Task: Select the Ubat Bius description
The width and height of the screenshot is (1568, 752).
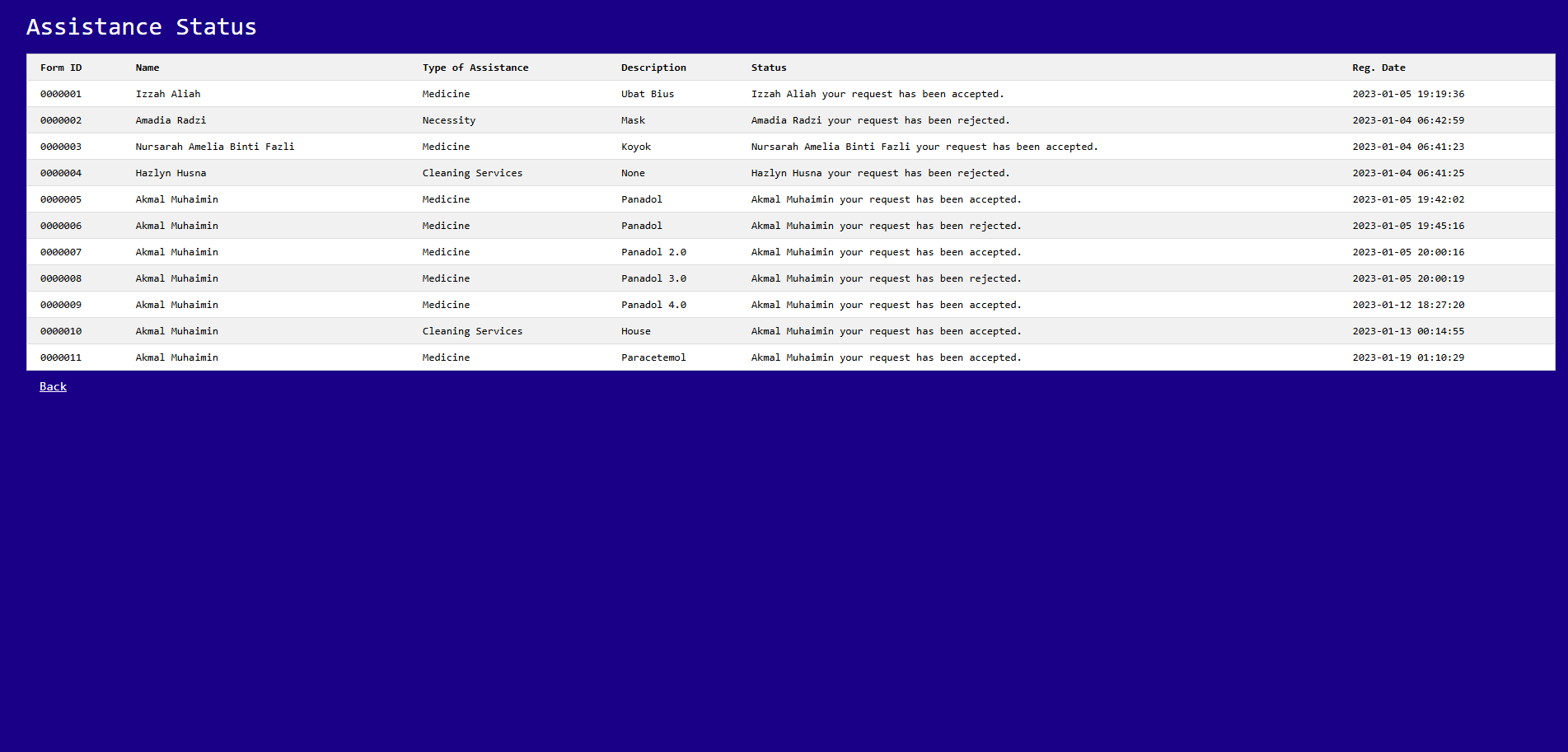Action: pos(648,94)
